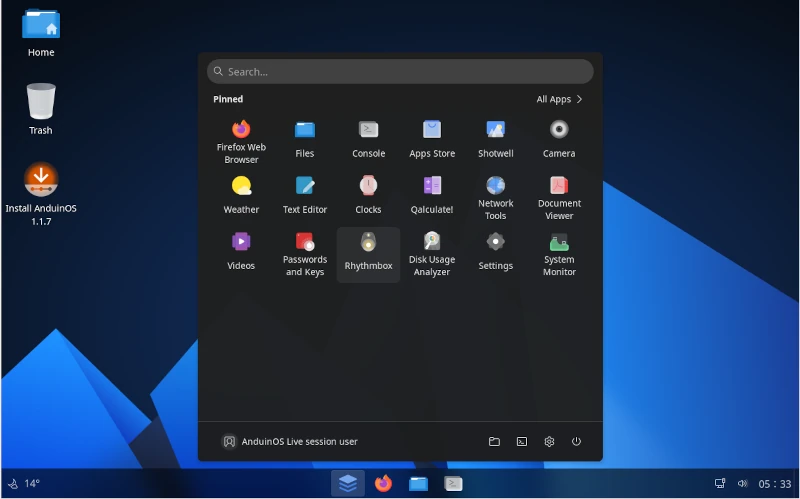Open network status tray icon
This screenshot has height=499, width=800.
point(720,483)
